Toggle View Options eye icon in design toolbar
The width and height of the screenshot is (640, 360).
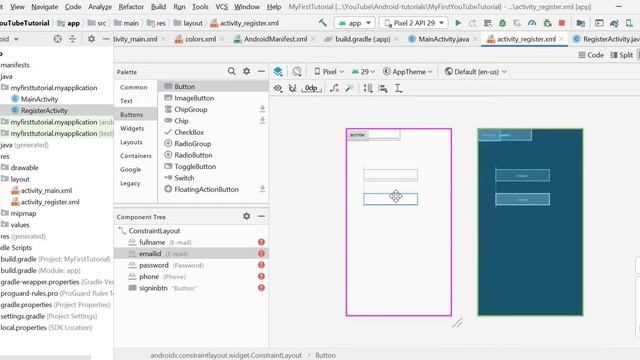[278, 88]
